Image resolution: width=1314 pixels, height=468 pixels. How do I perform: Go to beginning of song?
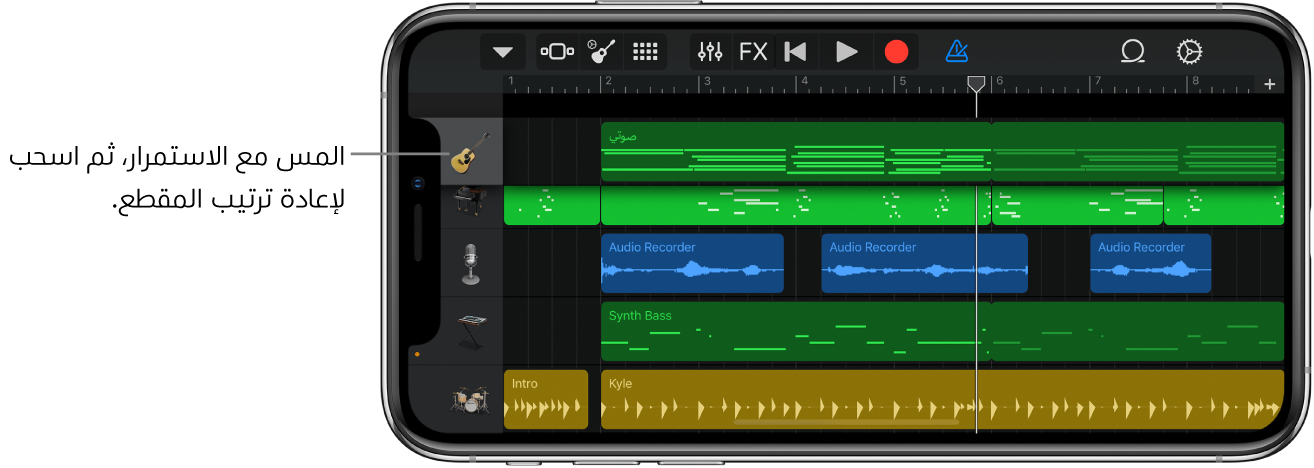796,52
